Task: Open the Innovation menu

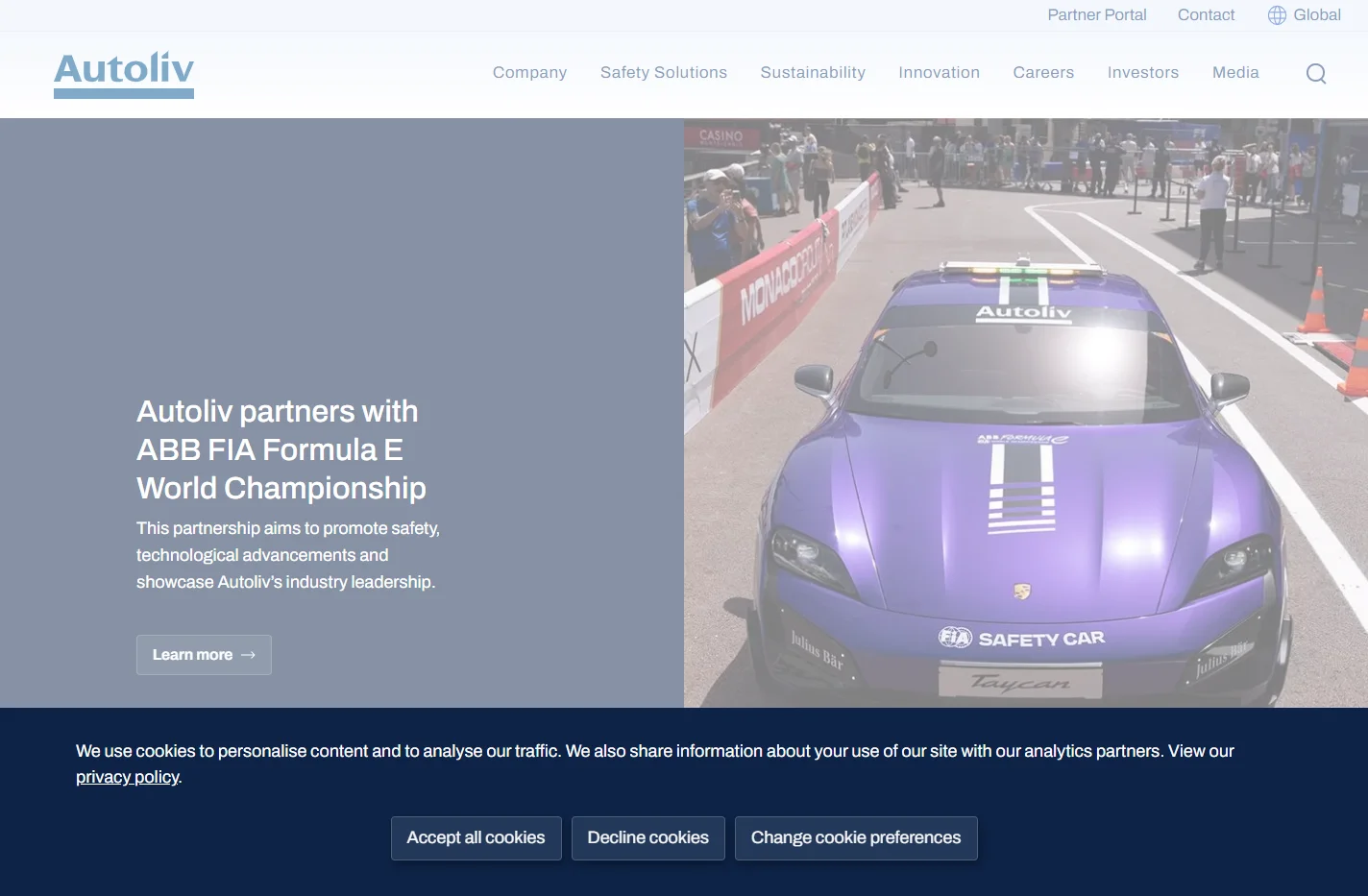Action: [x=939, y=73]
